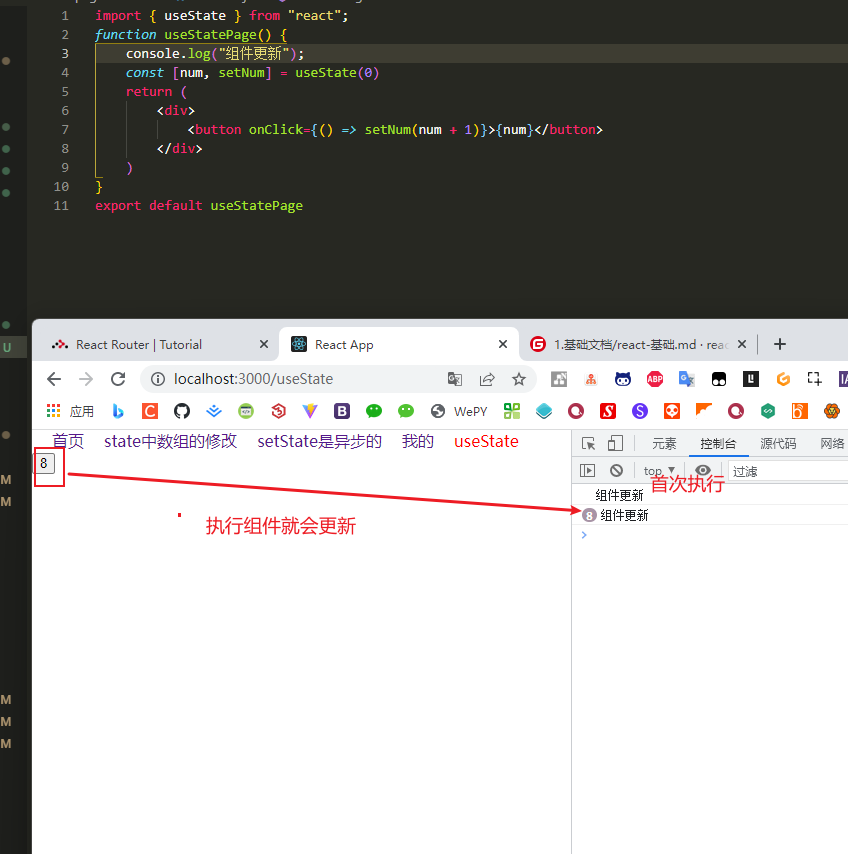The height and width of the screenshot is (854, 848).
Task: Bookmark this page with the star icon
Action: pos(519,379)
